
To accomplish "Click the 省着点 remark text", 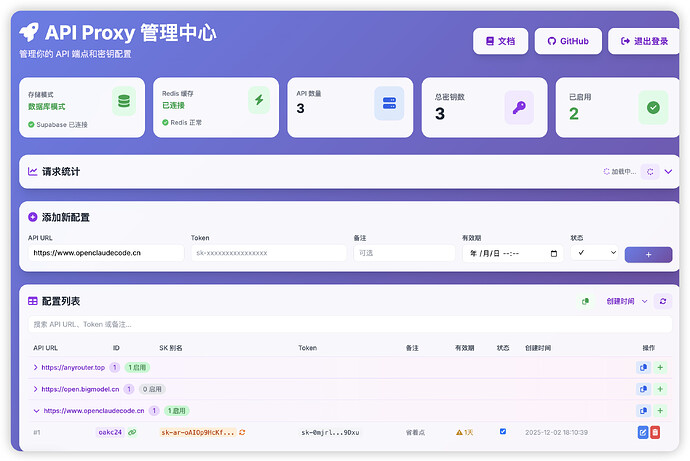I will point(415,432).
